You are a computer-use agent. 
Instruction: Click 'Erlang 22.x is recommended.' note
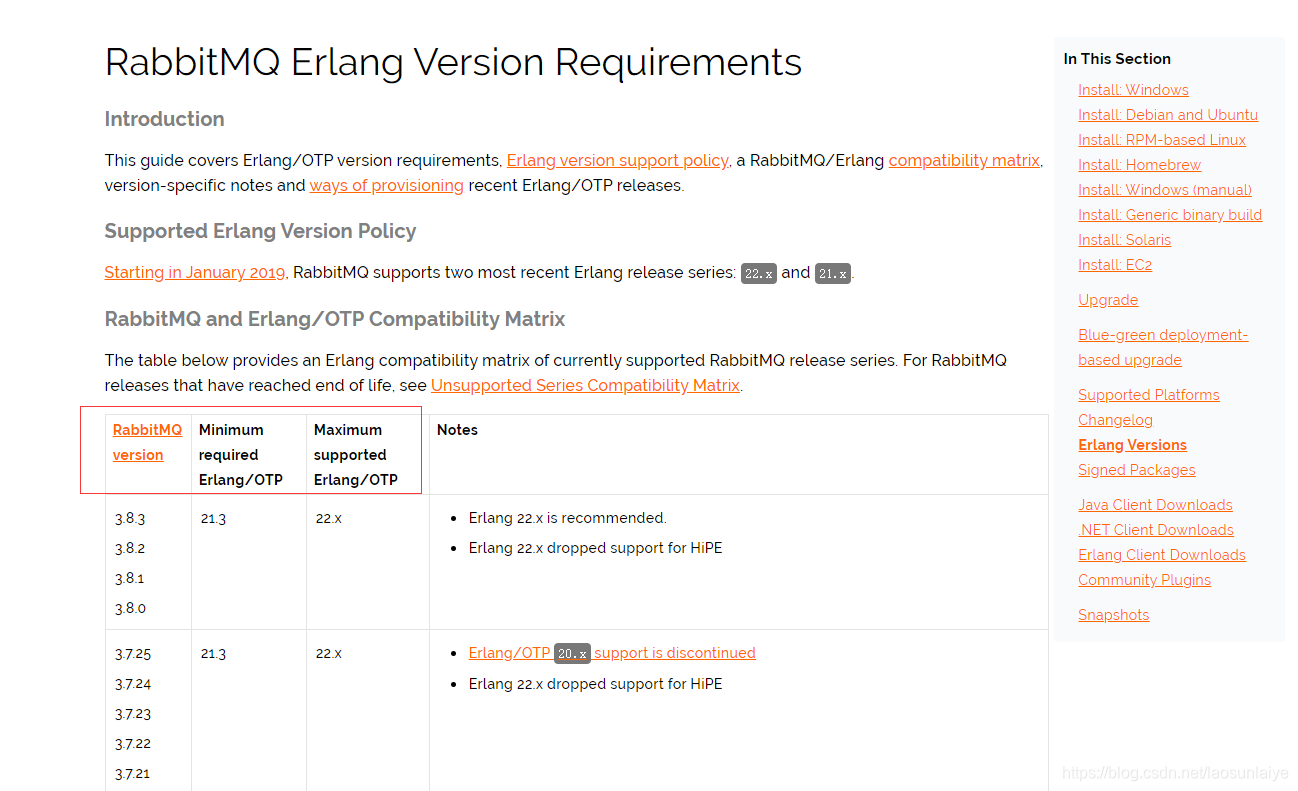pyautogui.click(x=567, y=518)
